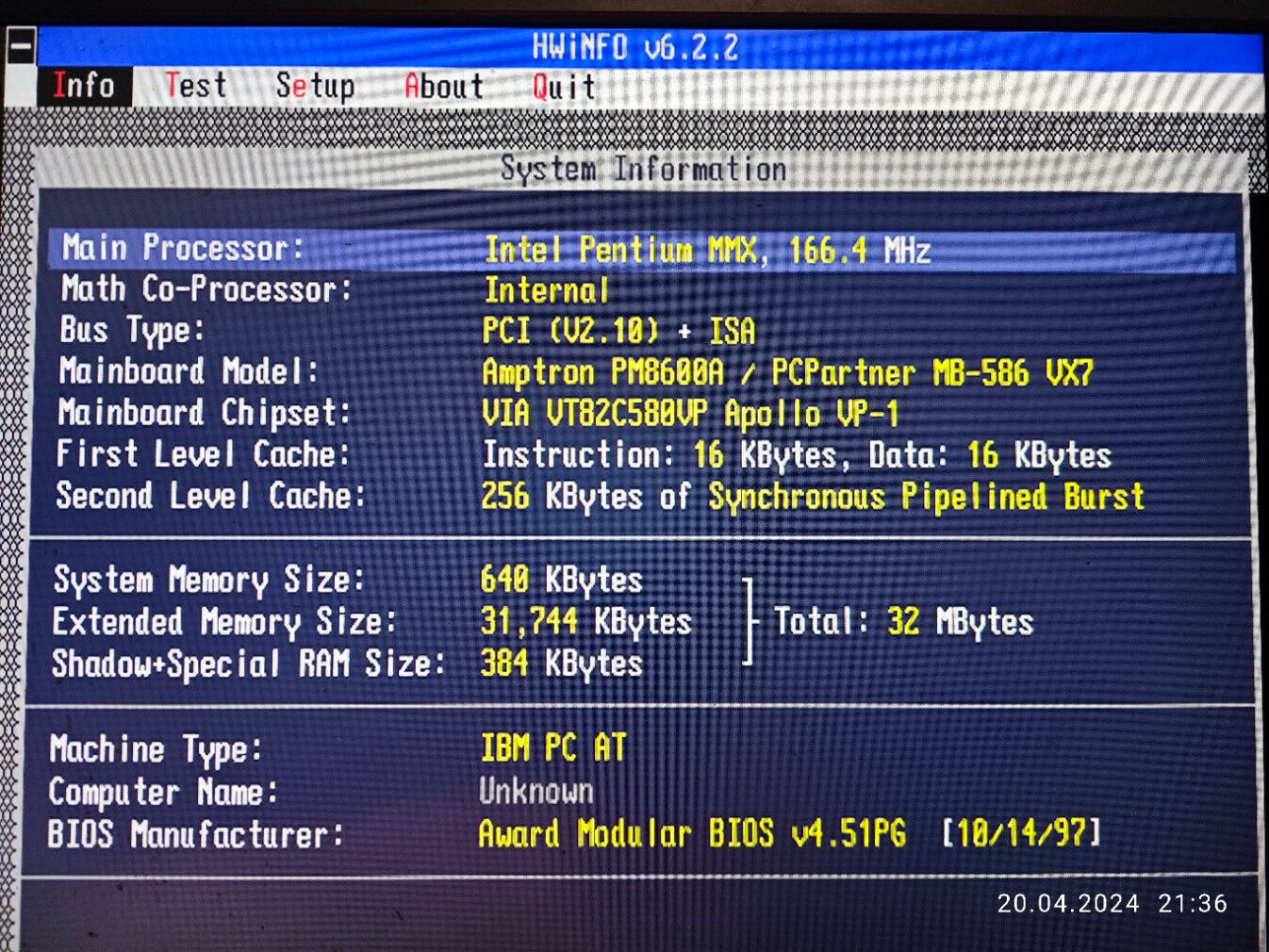The image size is (1269, 952).
Task: Click the First Level Cache label
Action: click(x=203, y=454)
